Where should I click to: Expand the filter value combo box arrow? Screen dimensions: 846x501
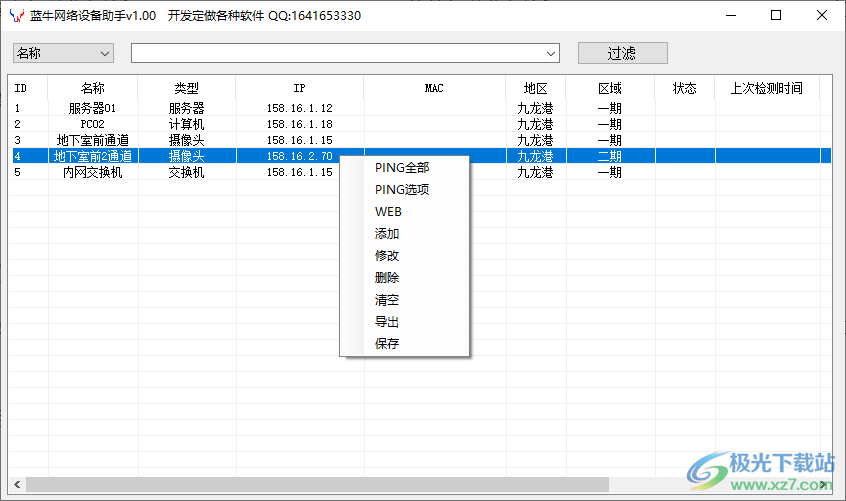pos(550,53)
